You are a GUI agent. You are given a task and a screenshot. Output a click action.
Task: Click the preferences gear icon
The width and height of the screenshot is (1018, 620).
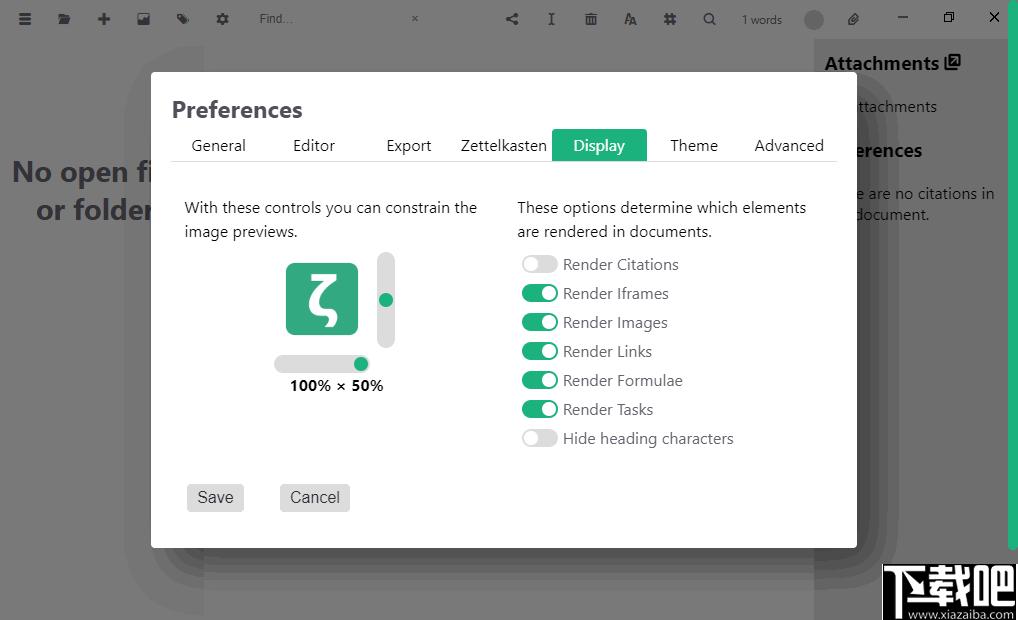pos(222,19)
